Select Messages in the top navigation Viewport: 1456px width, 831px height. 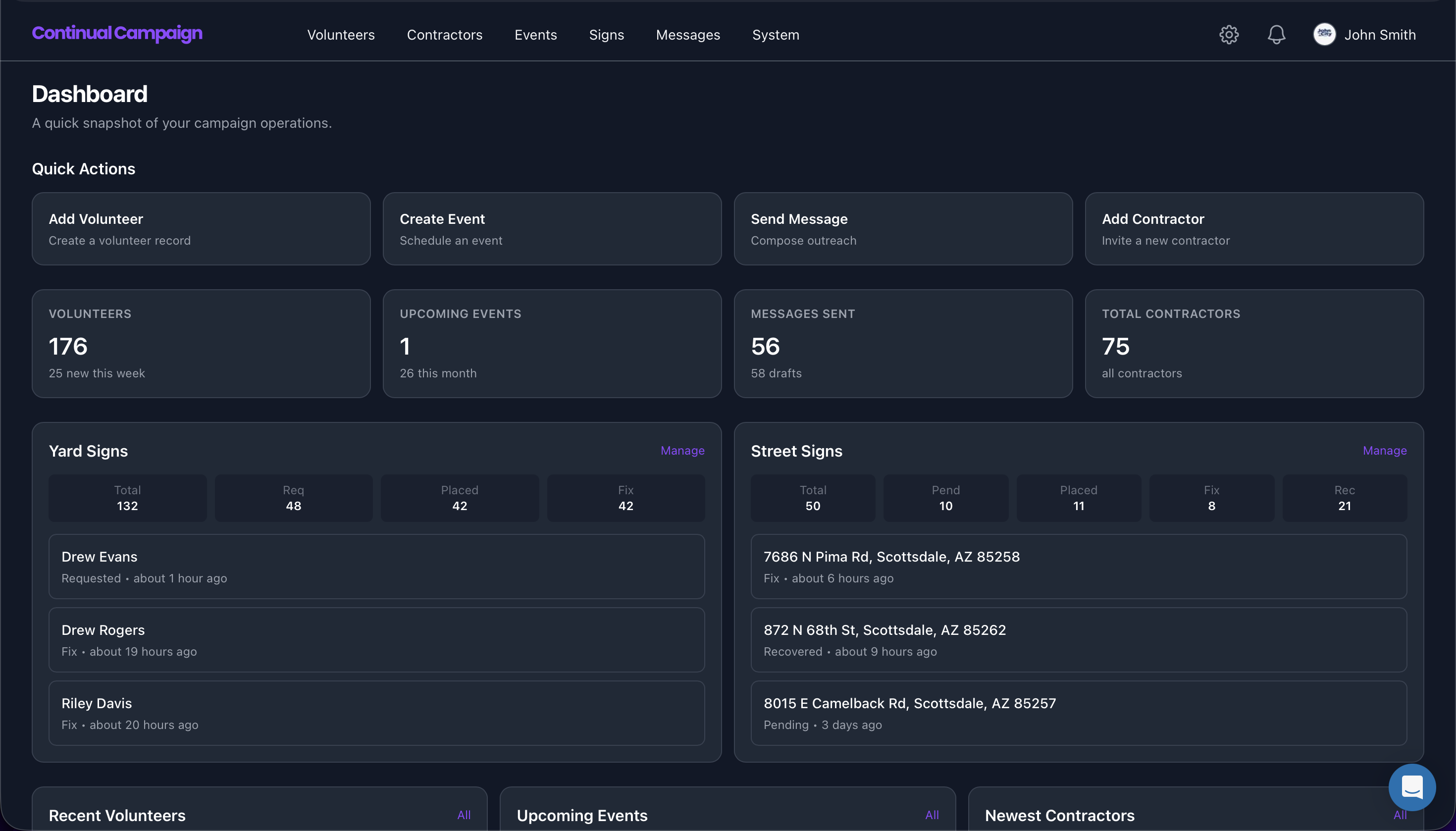(688, 35)
